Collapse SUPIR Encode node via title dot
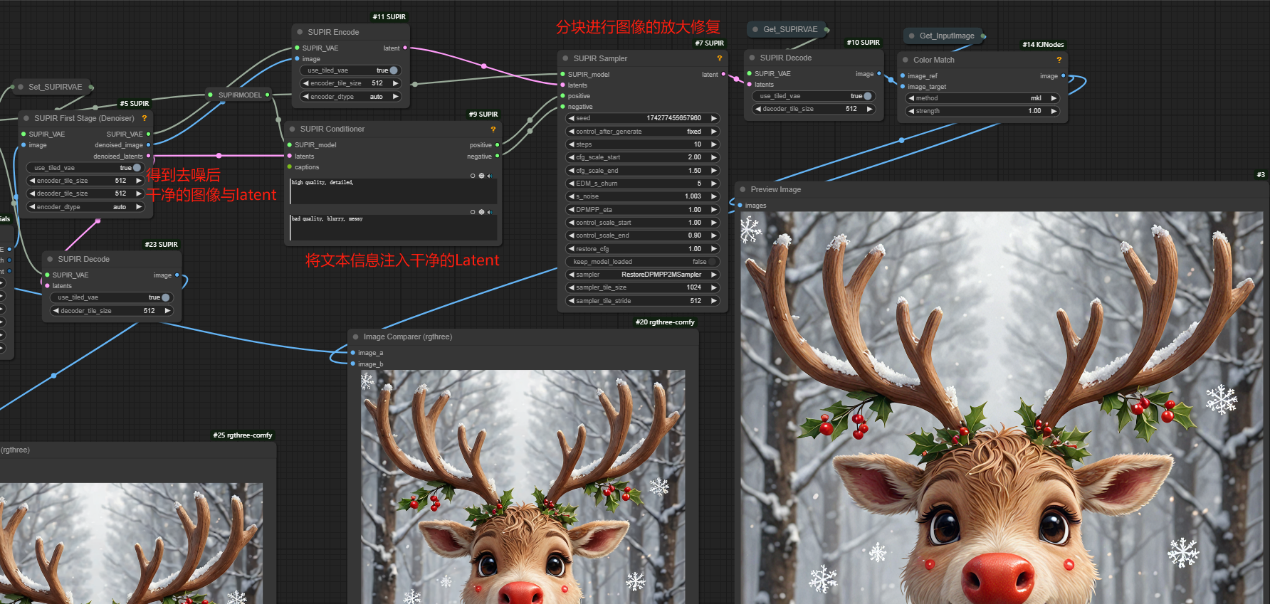This screenshot has height=604, width=1270. click(299, 32)
